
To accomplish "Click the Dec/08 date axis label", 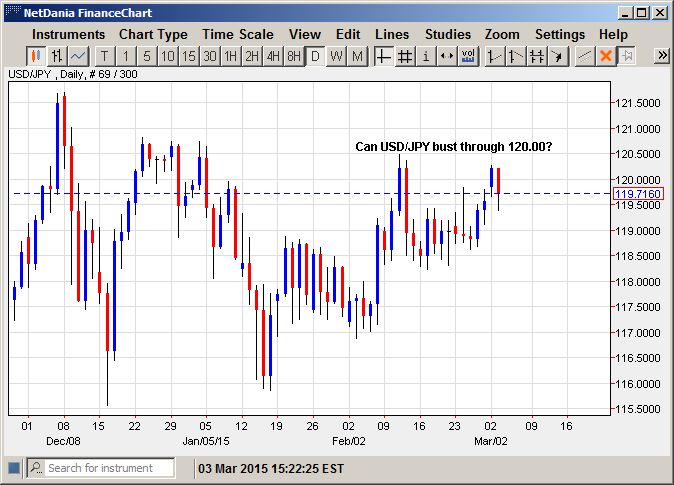I will tap(63, 441).
